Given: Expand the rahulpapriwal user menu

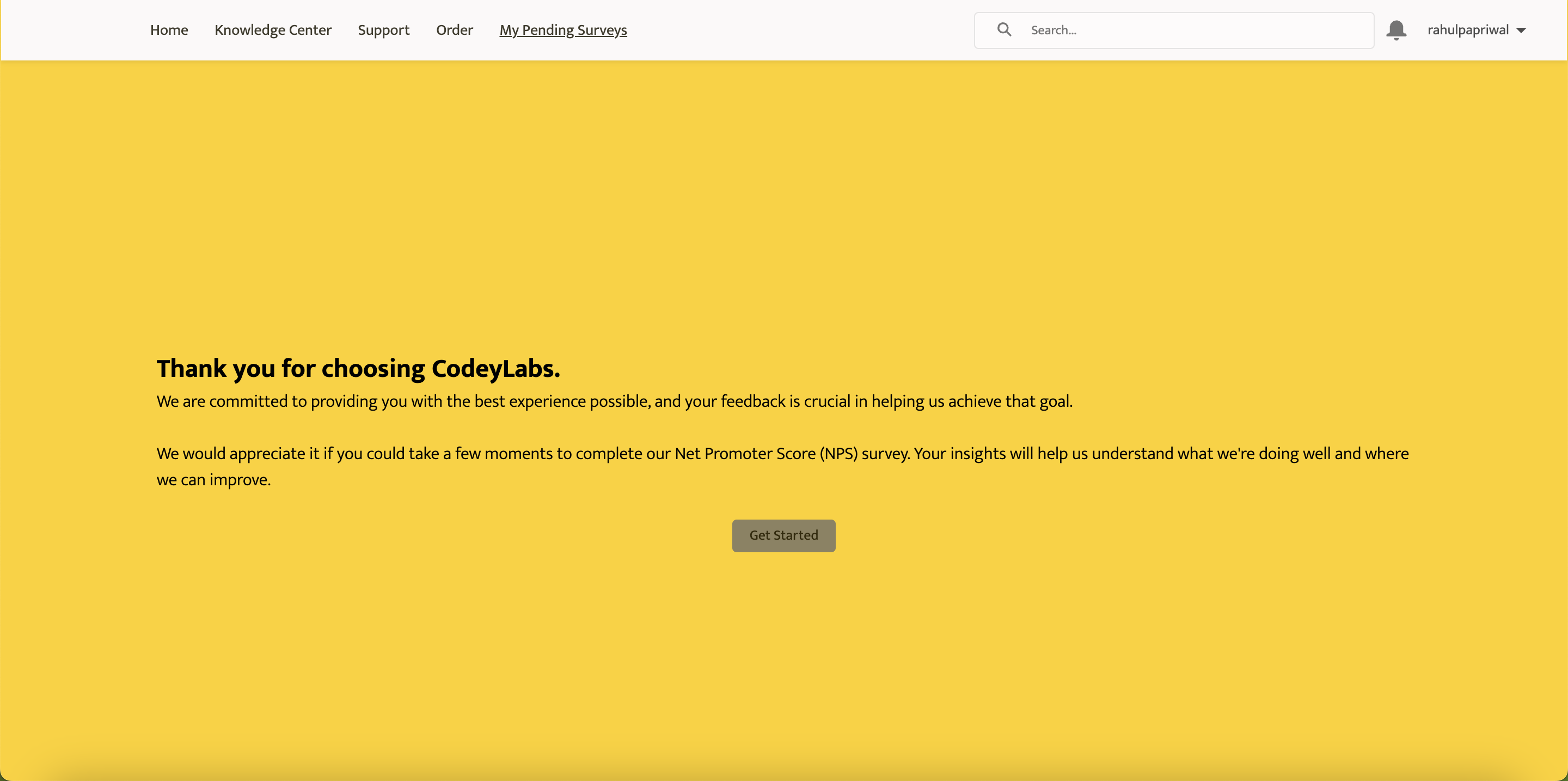Looking at the screenshot, I should click(1476, 30).
